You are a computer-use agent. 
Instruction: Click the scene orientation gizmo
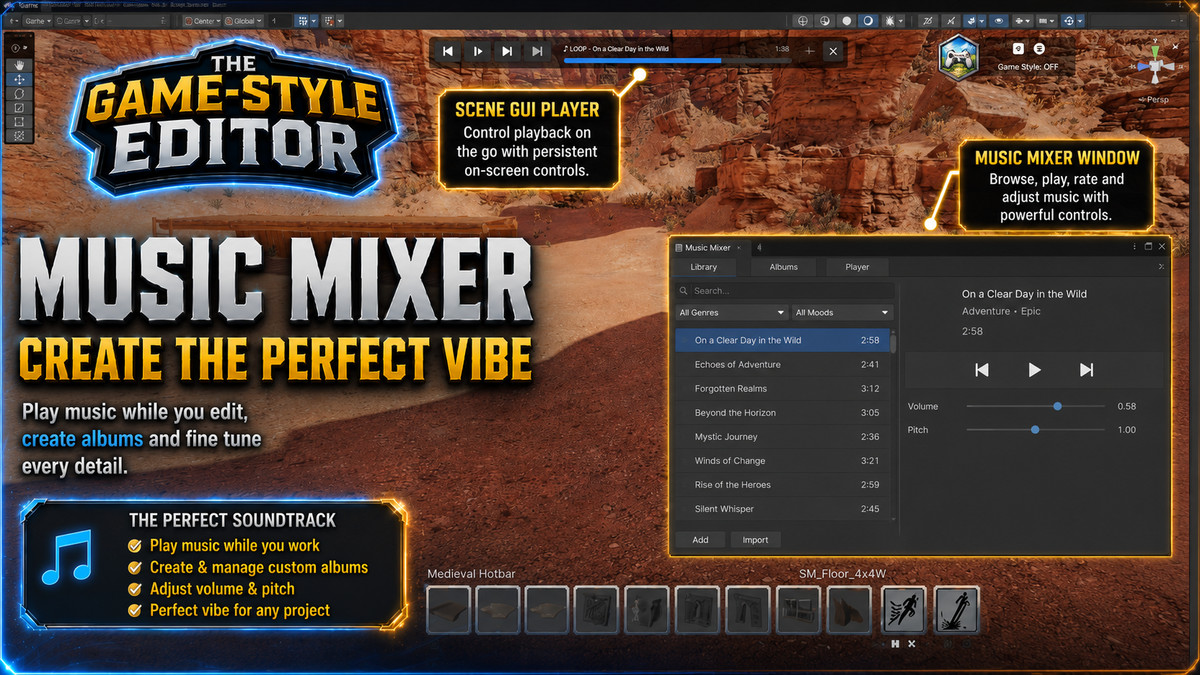[x=1156, y=68]
